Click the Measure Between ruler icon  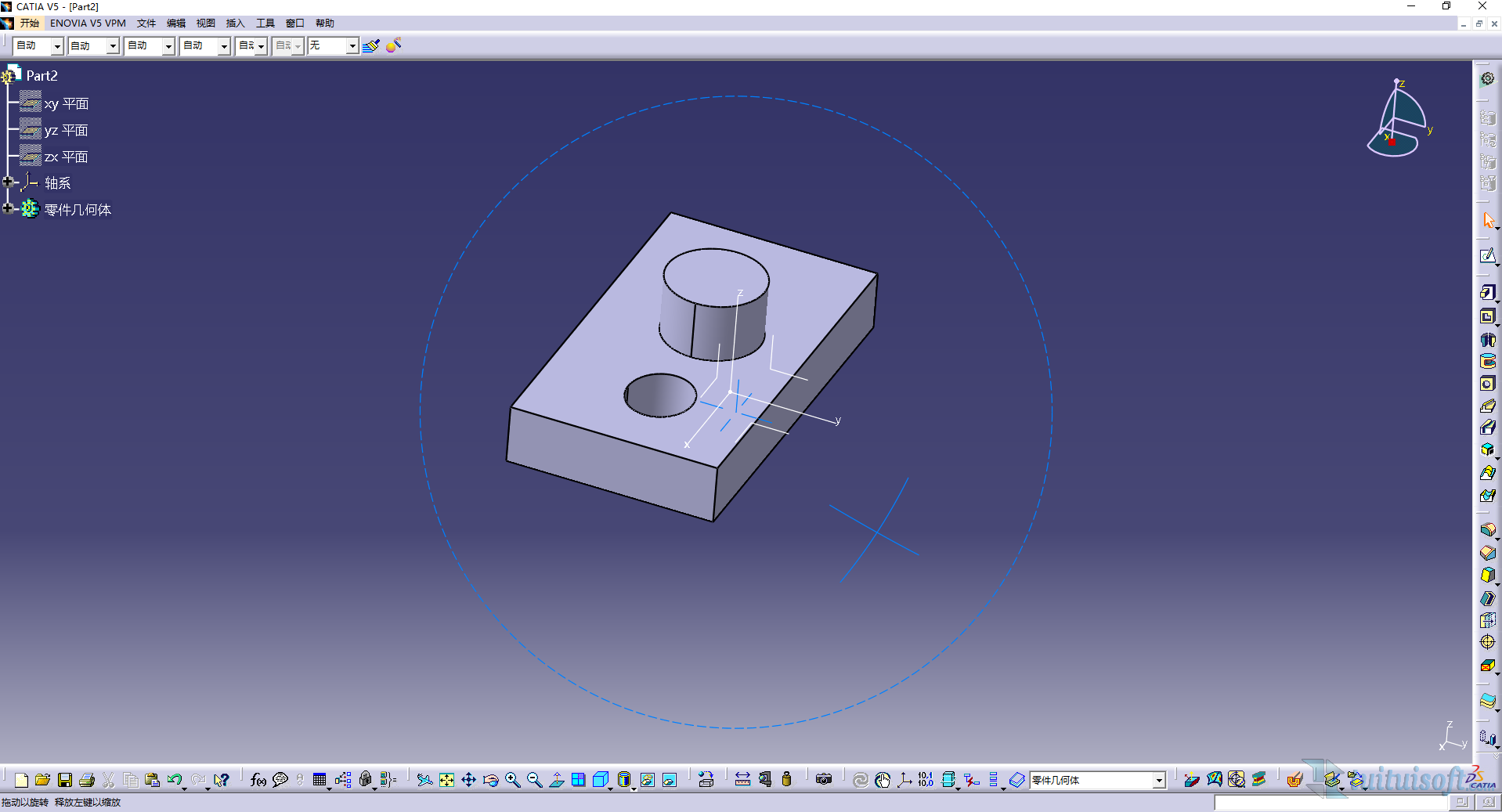(x=742, y=780)
